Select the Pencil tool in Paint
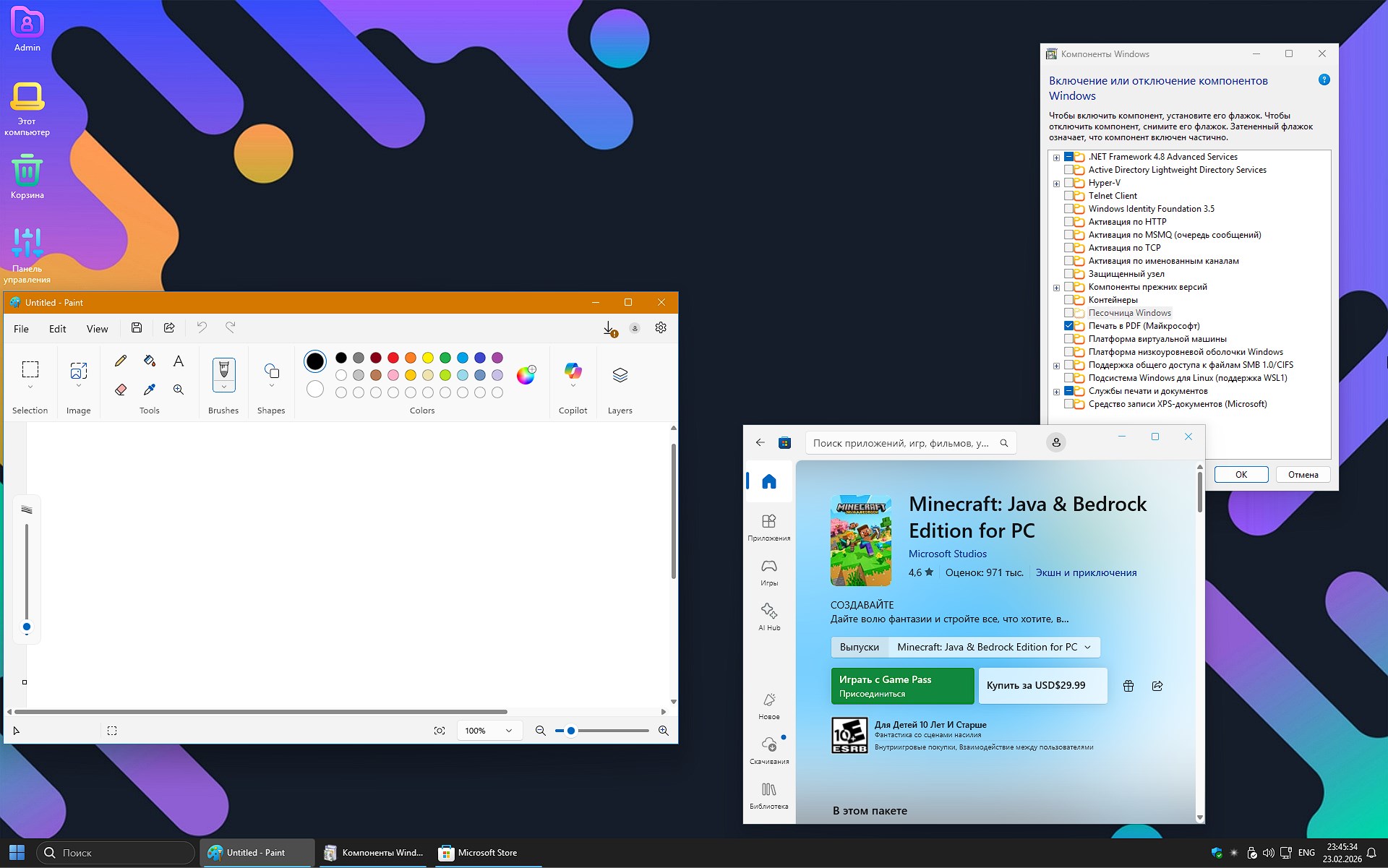 (121, 361)
